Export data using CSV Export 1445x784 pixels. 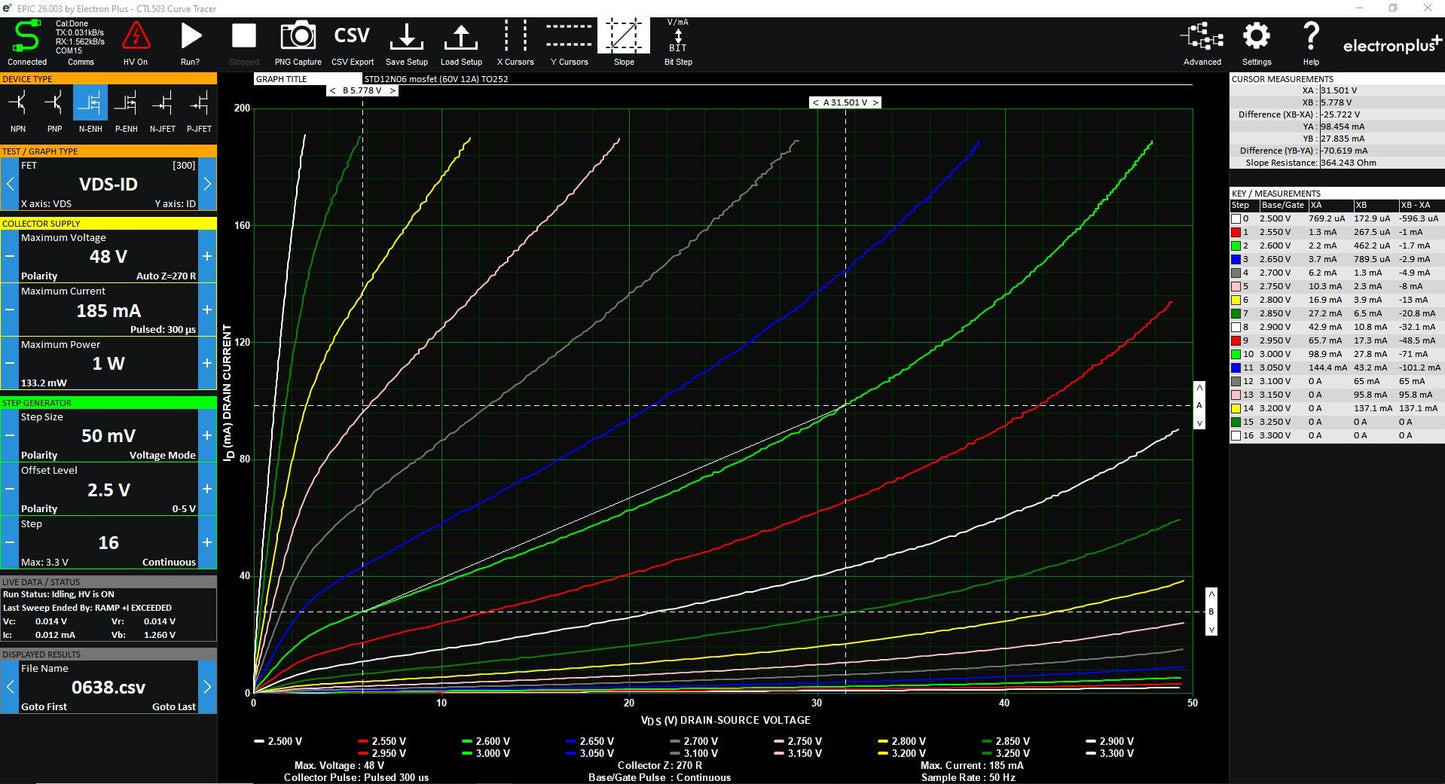coord(352,37)
